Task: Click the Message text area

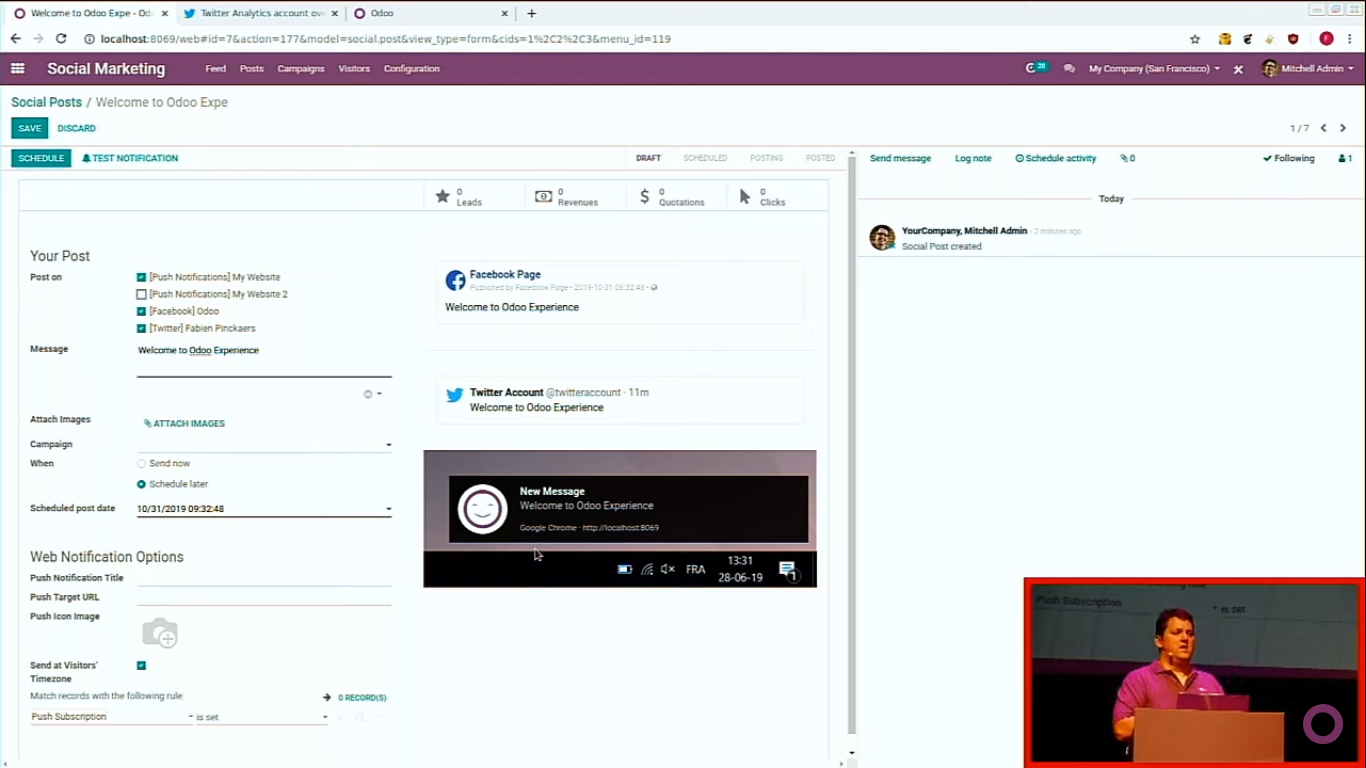Action: click(x=264, y=360)
